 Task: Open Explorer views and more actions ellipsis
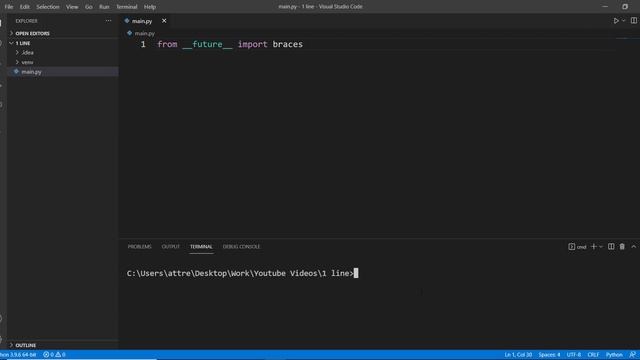click(108, 21)
